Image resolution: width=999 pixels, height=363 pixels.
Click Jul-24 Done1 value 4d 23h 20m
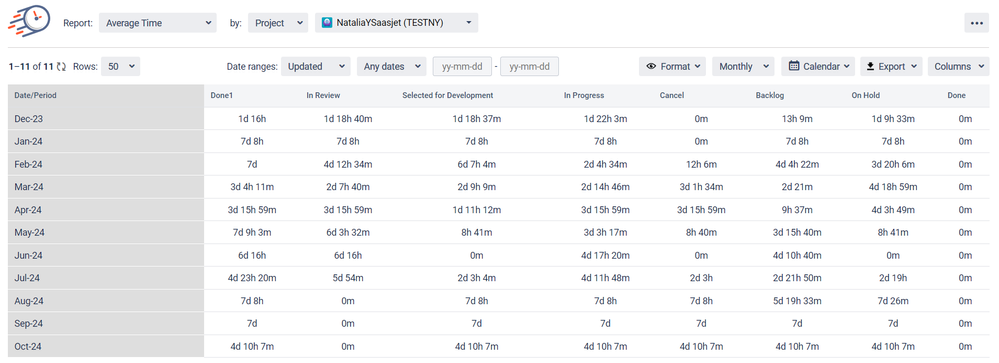pos(252,278)
